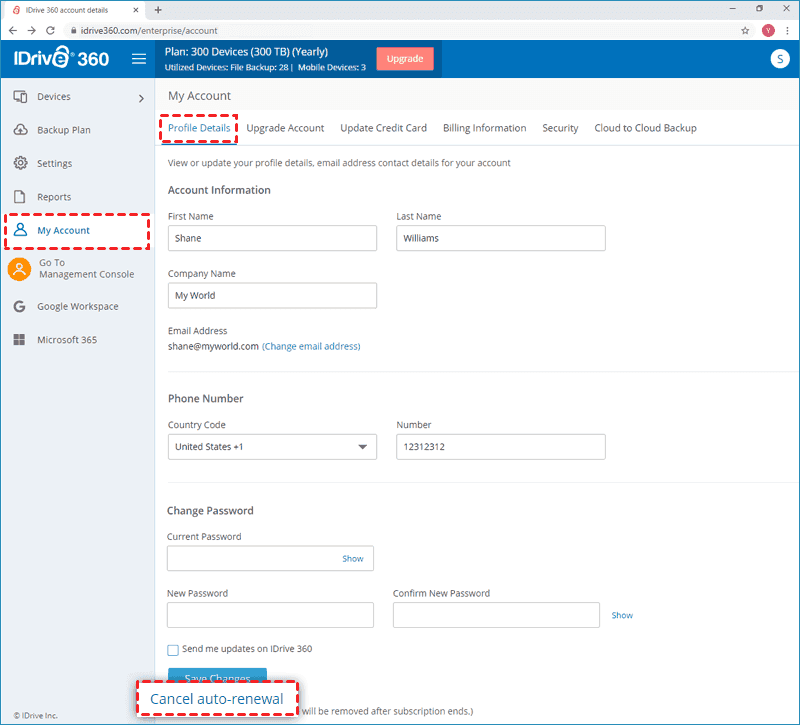Click the browser address bar URL

(x=149, y=31)
